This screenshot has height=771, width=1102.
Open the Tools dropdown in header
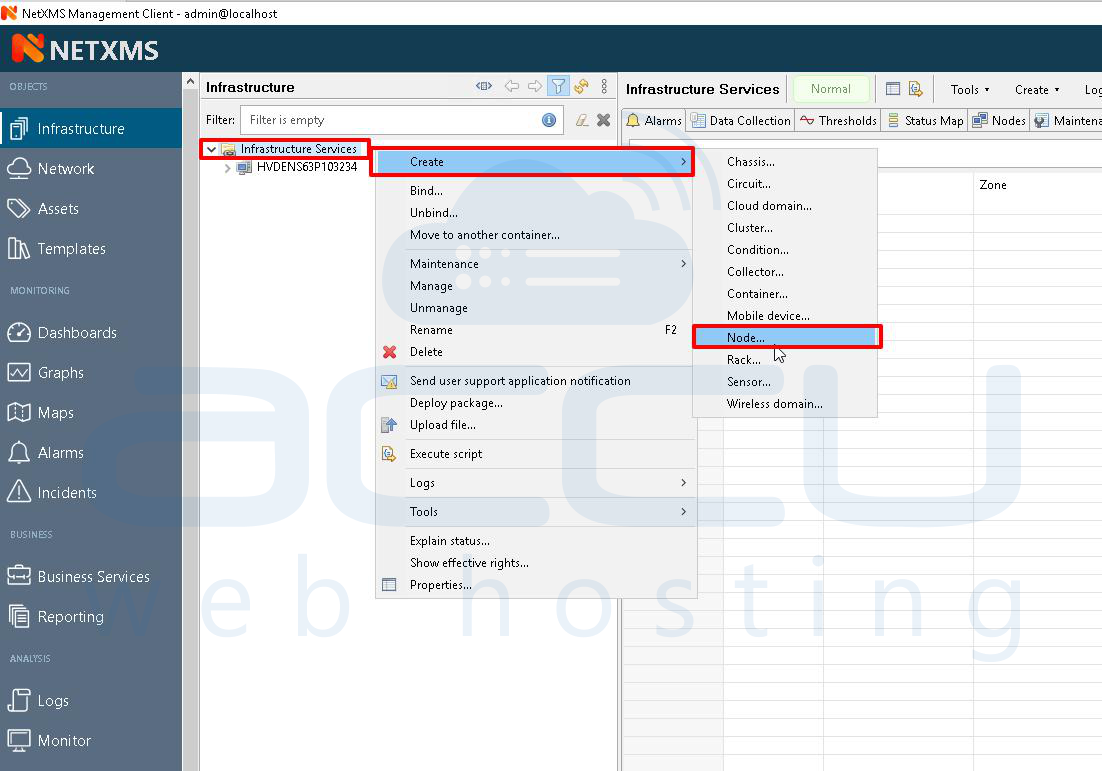(x=970, y=89)
